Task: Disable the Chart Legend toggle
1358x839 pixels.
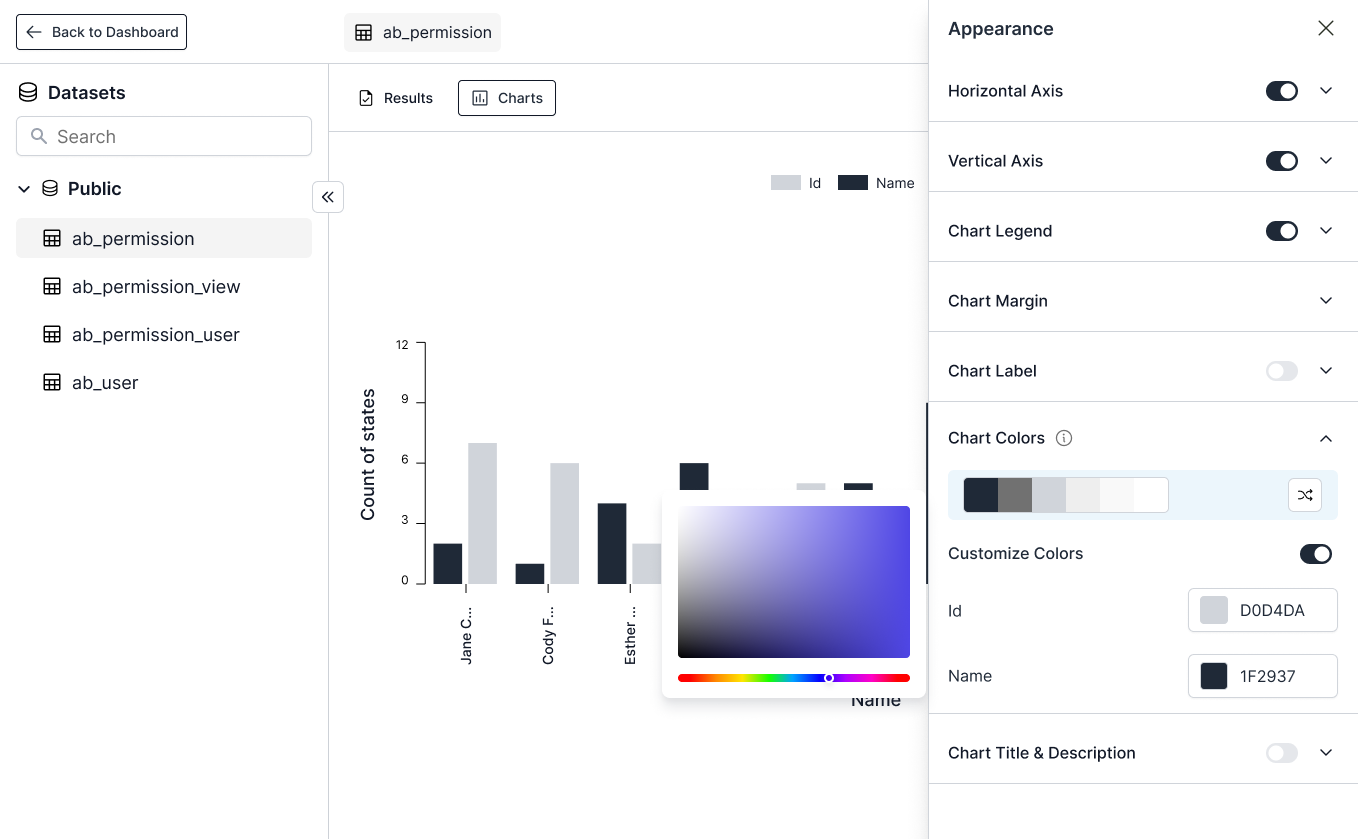Action: pyautogui.click(x=1281, y=231)
